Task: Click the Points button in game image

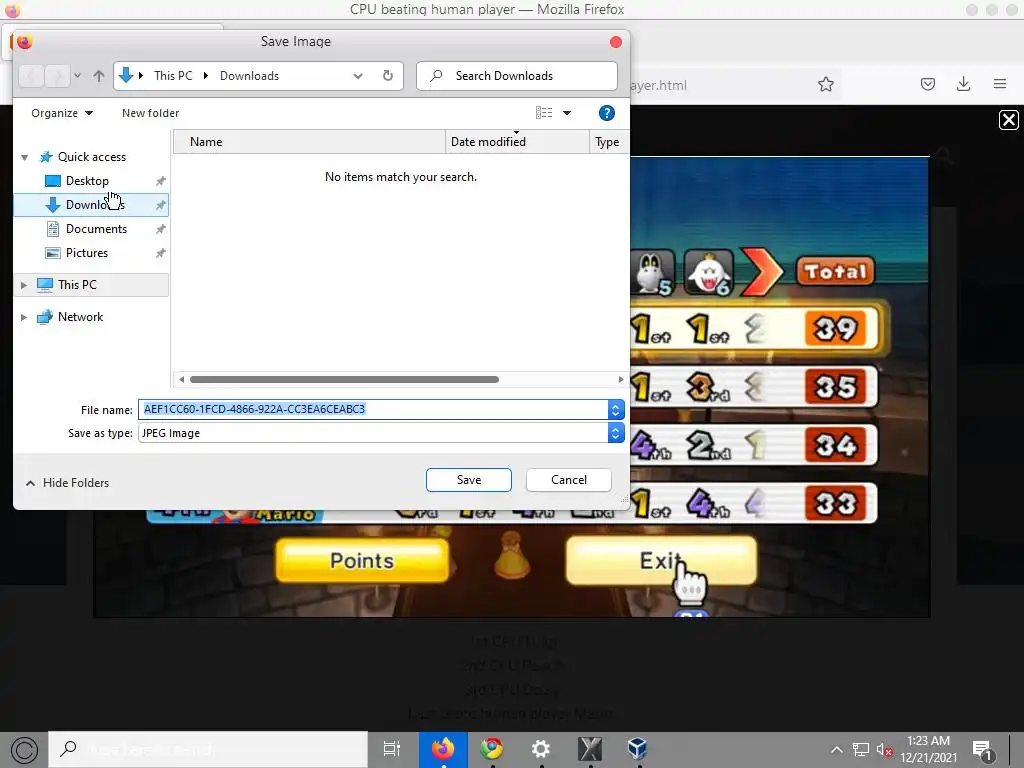Action: (x=362, y=560)
